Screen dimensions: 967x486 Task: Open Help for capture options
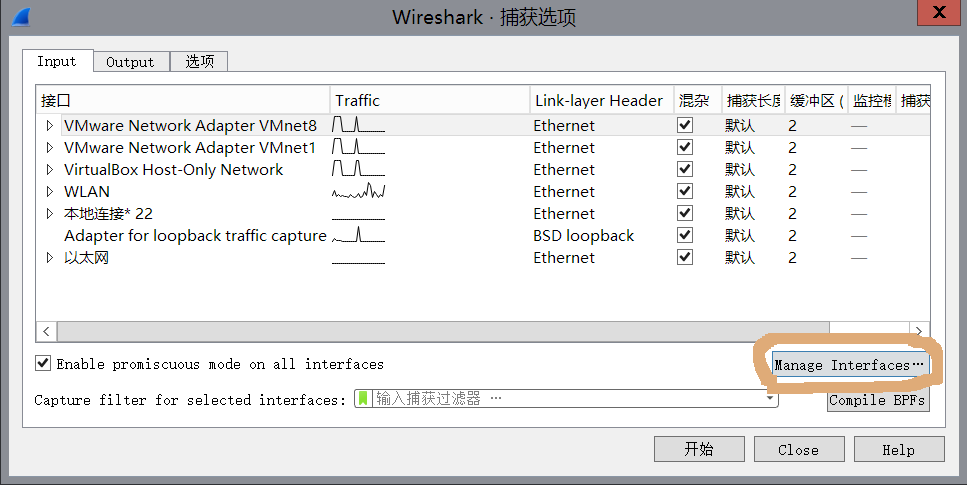click(899, 449)
